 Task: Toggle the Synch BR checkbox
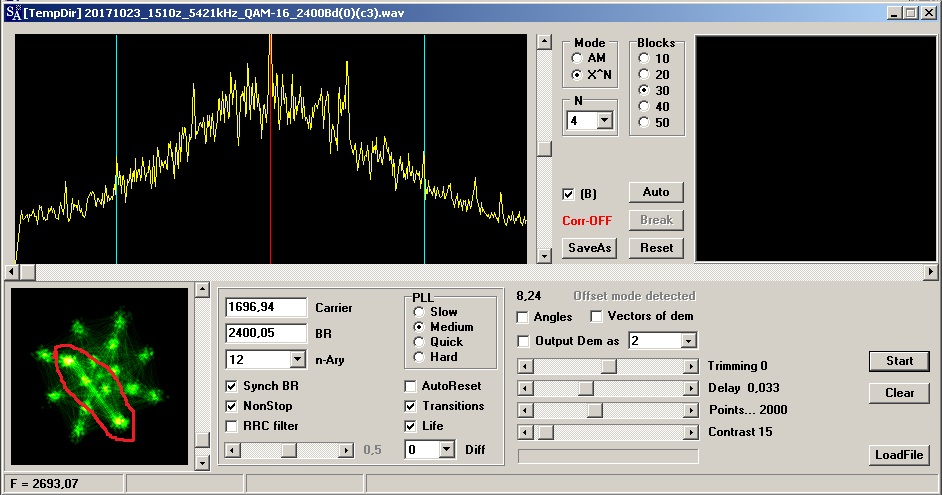pyautogui.click(x=233, y=386)
